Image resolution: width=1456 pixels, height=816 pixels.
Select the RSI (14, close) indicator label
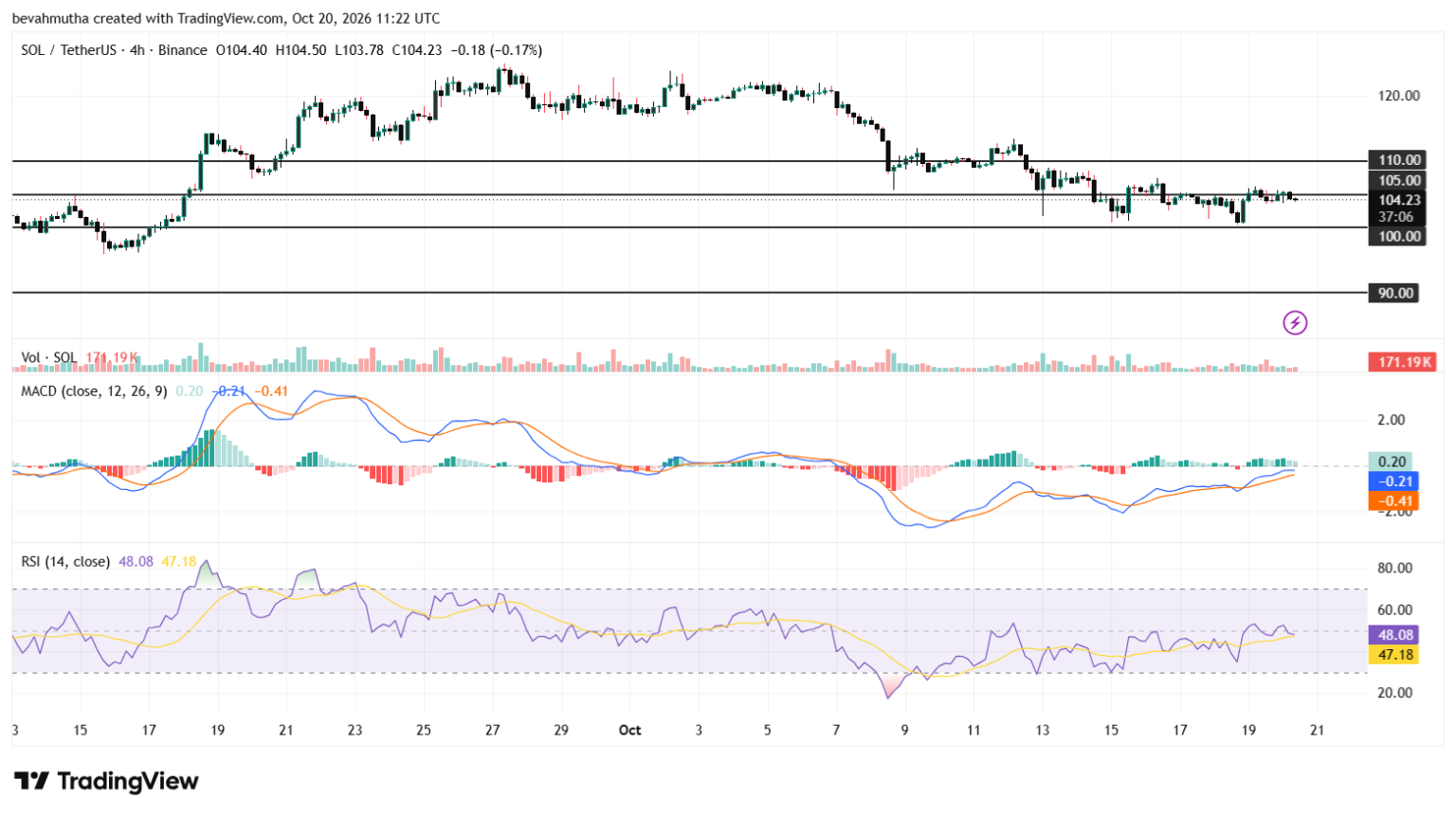pos(65,562)
